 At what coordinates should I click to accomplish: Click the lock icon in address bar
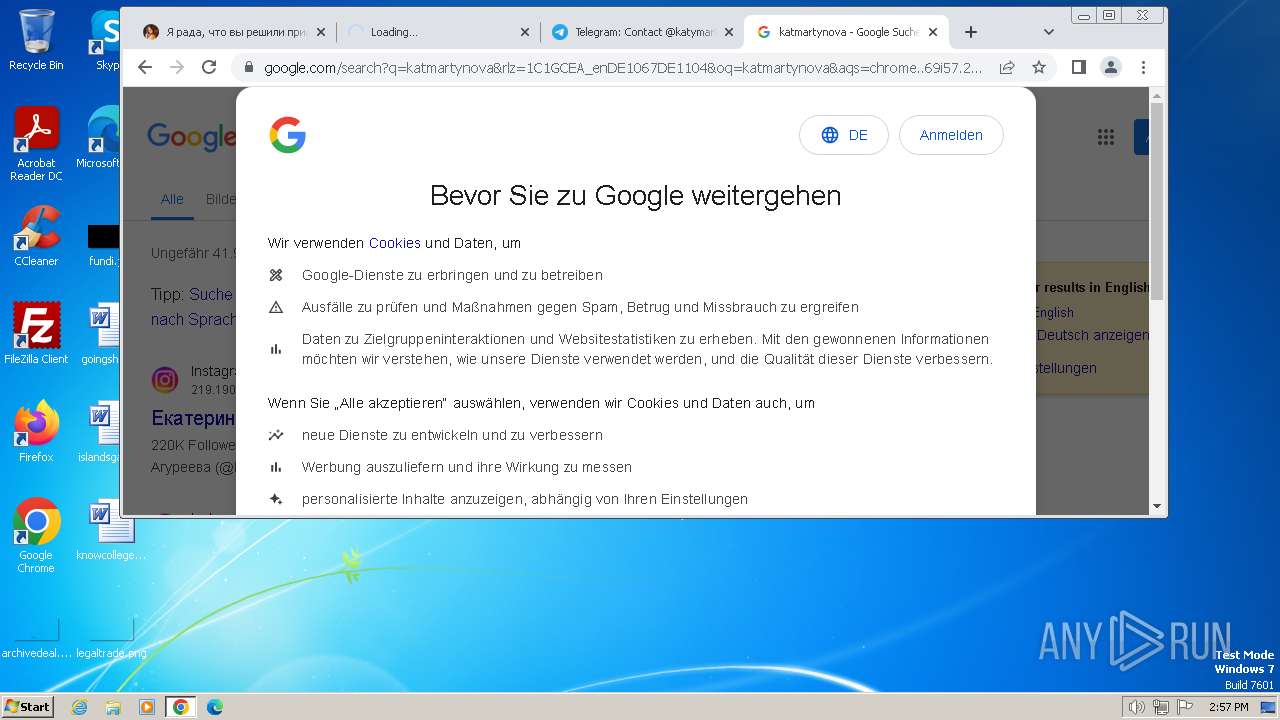[x=248, y=68]
